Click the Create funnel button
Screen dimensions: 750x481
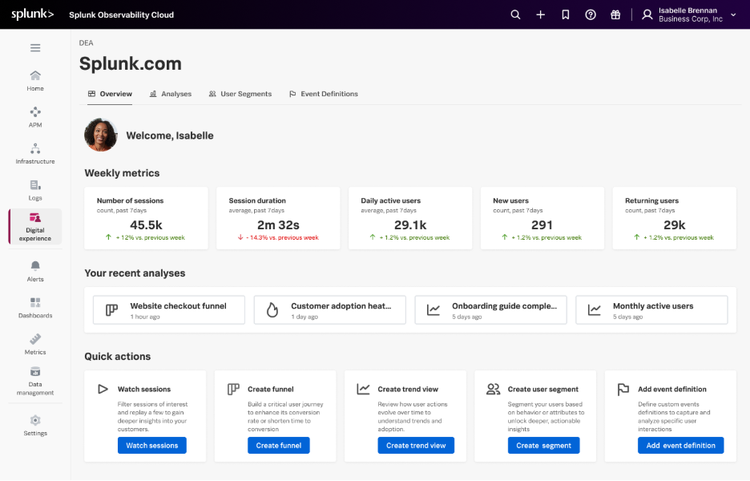pyautogui.click(x=279, y=445)
